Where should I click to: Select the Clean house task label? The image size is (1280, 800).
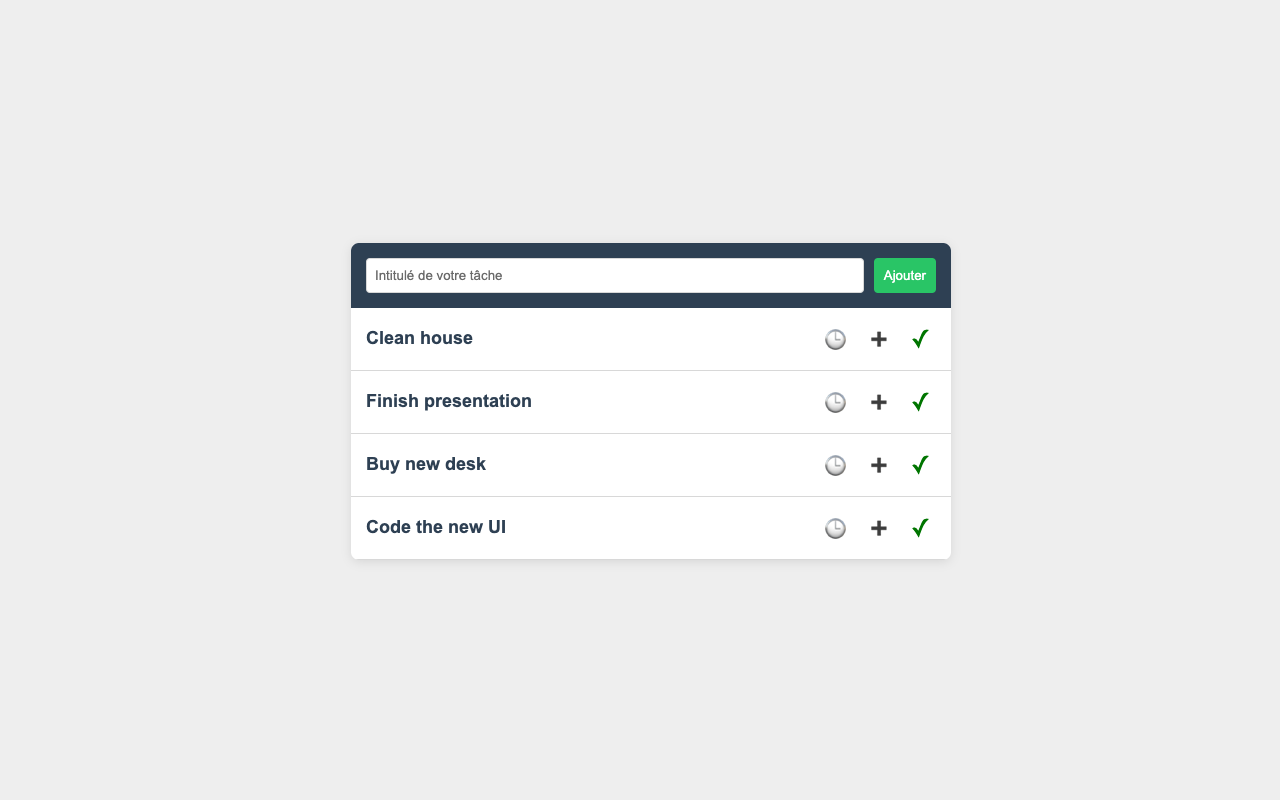click(x=419, y=338)
